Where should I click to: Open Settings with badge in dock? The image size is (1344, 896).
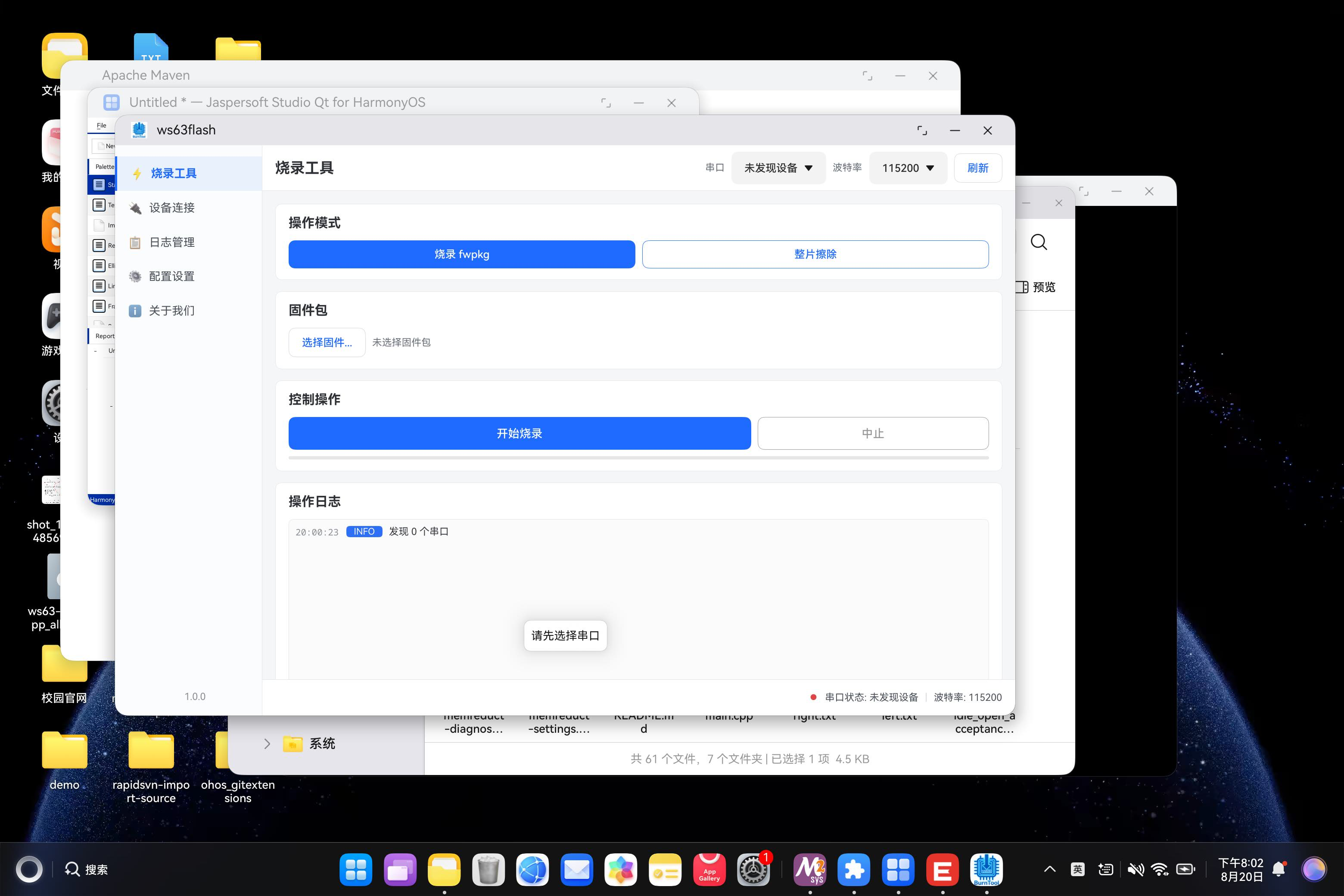[754, 870]
